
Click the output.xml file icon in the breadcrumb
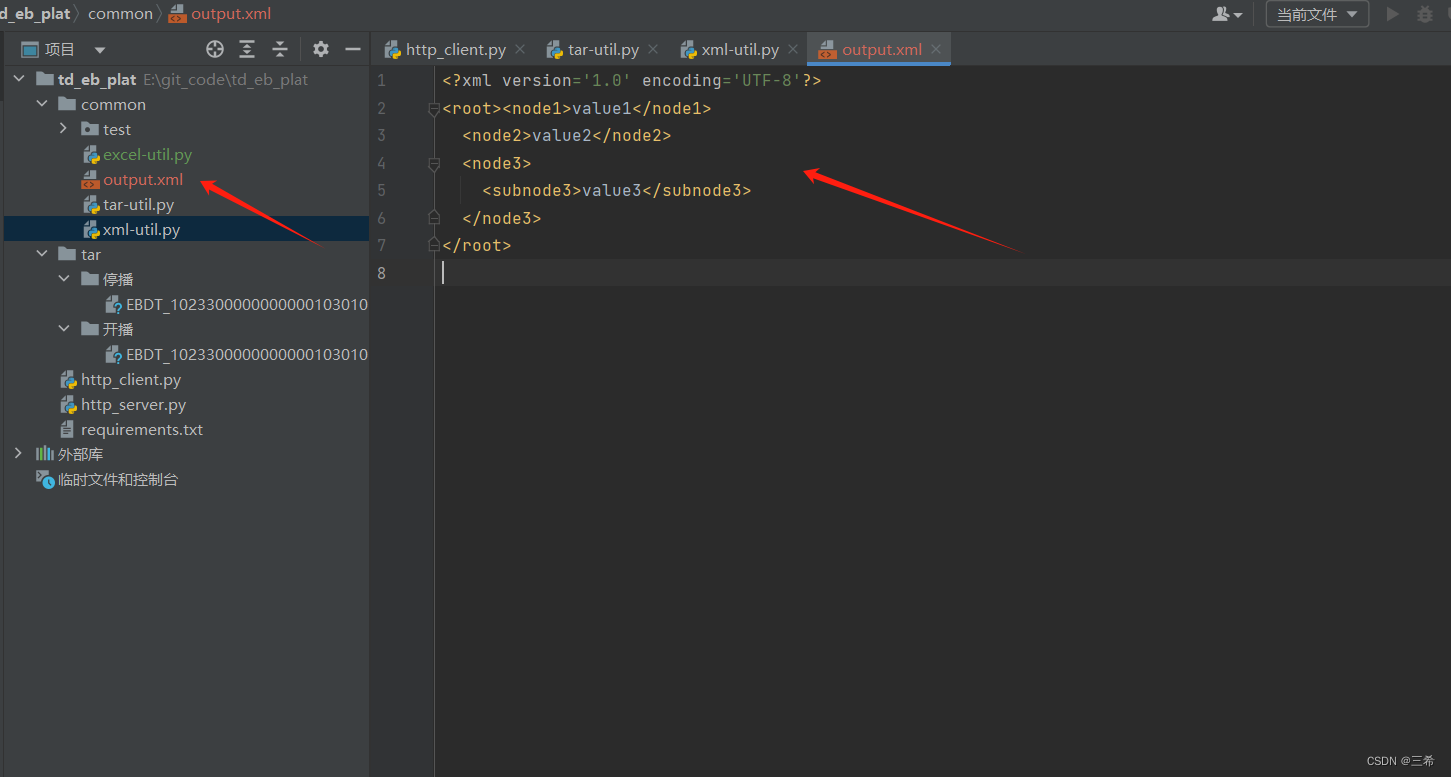tap(178, 13)
